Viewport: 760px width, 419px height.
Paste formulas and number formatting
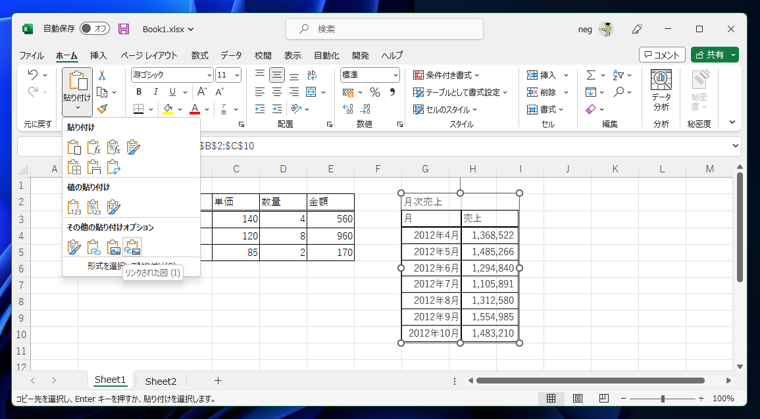point(113,147)
